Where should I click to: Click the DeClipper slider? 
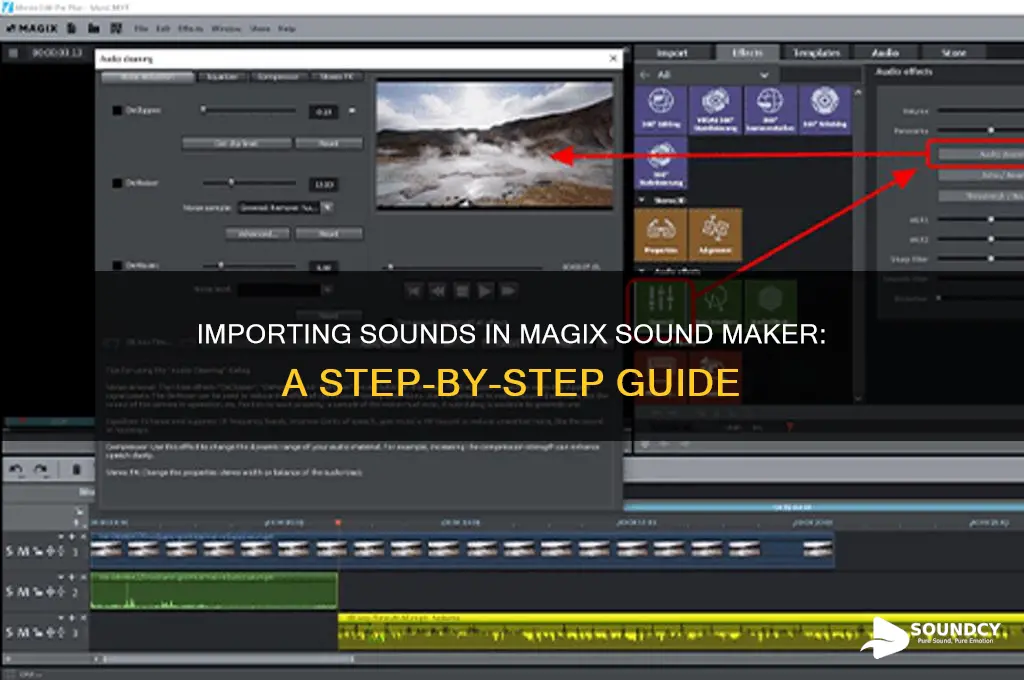[x=249, y=110]
